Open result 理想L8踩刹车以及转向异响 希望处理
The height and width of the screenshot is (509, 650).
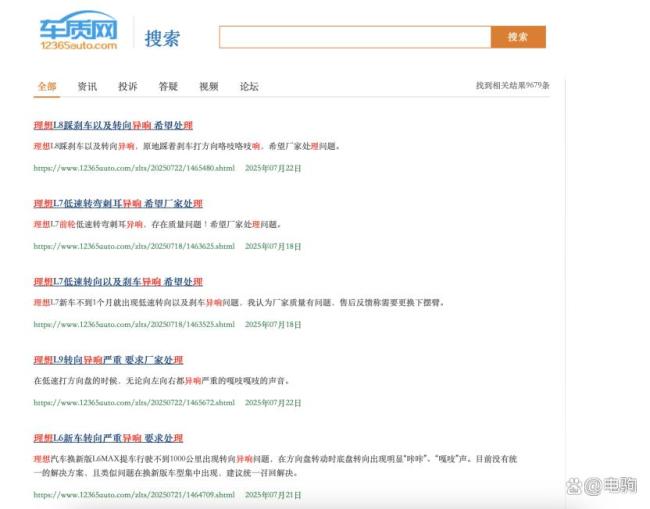tap(113, 125)
